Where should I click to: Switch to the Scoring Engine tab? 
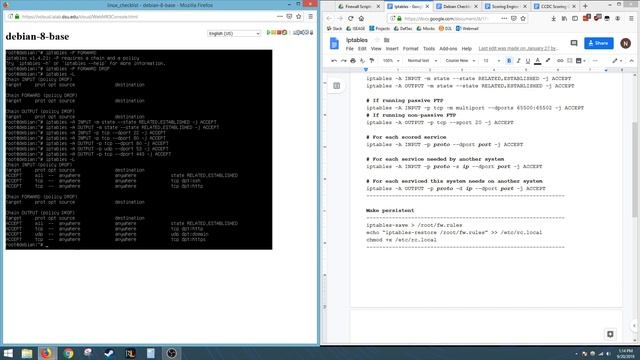pyautogui.click(x=505, y=7)
